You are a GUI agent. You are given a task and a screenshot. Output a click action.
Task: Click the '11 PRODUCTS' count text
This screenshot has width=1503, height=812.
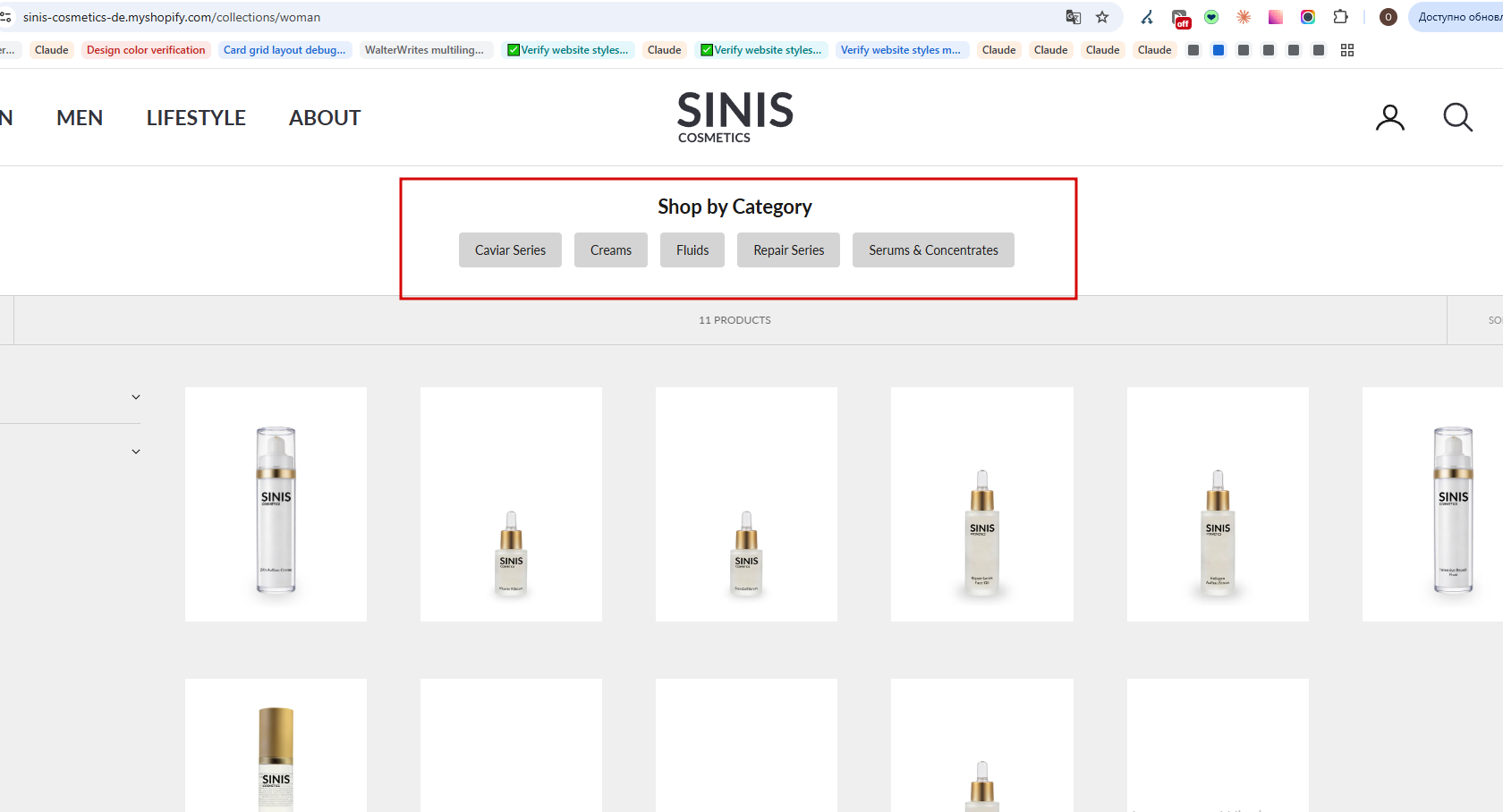tap(735, 320)
